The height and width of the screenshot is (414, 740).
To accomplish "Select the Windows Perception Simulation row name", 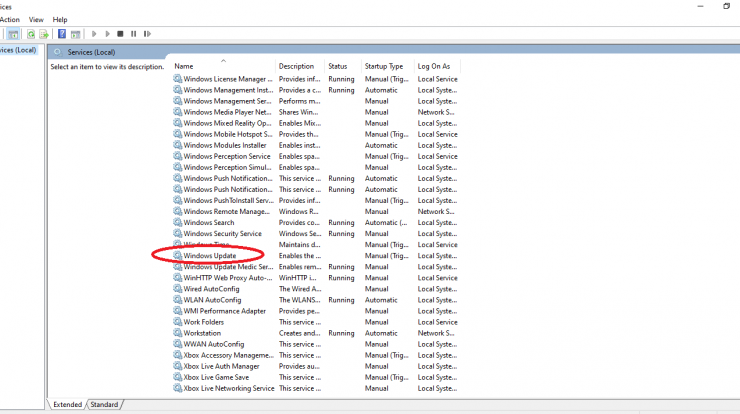I will [227, 167].
